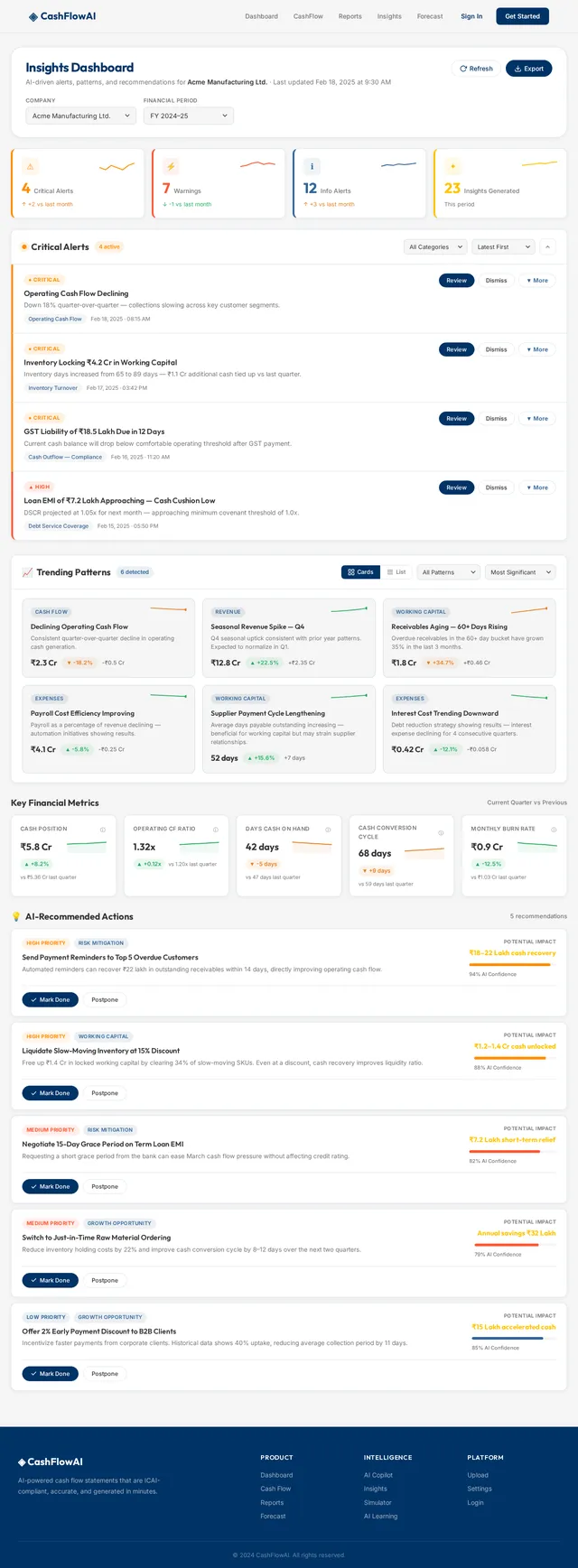Click the warning triangle on Critical Alerts card
The height and width of the screenshot is (1568, 578).
30,166
